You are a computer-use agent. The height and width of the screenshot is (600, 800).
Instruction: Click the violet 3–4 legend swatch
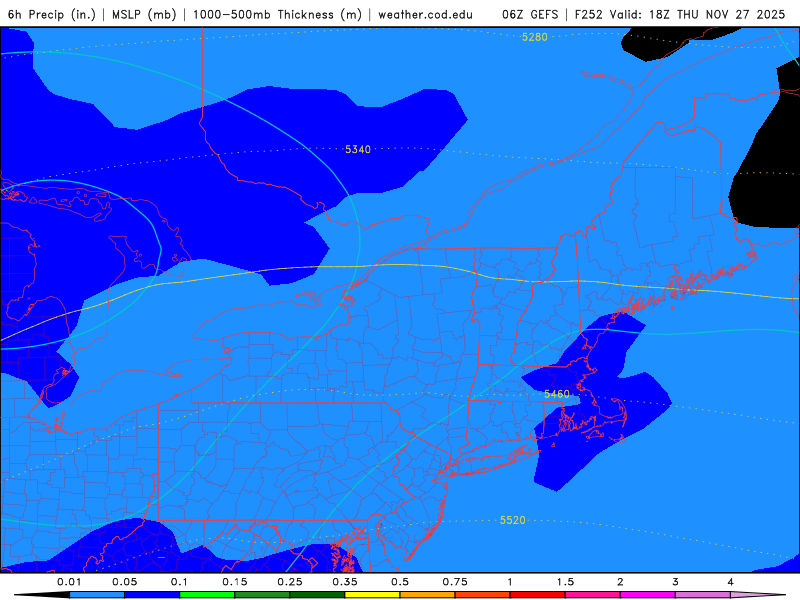pos(703,595)
